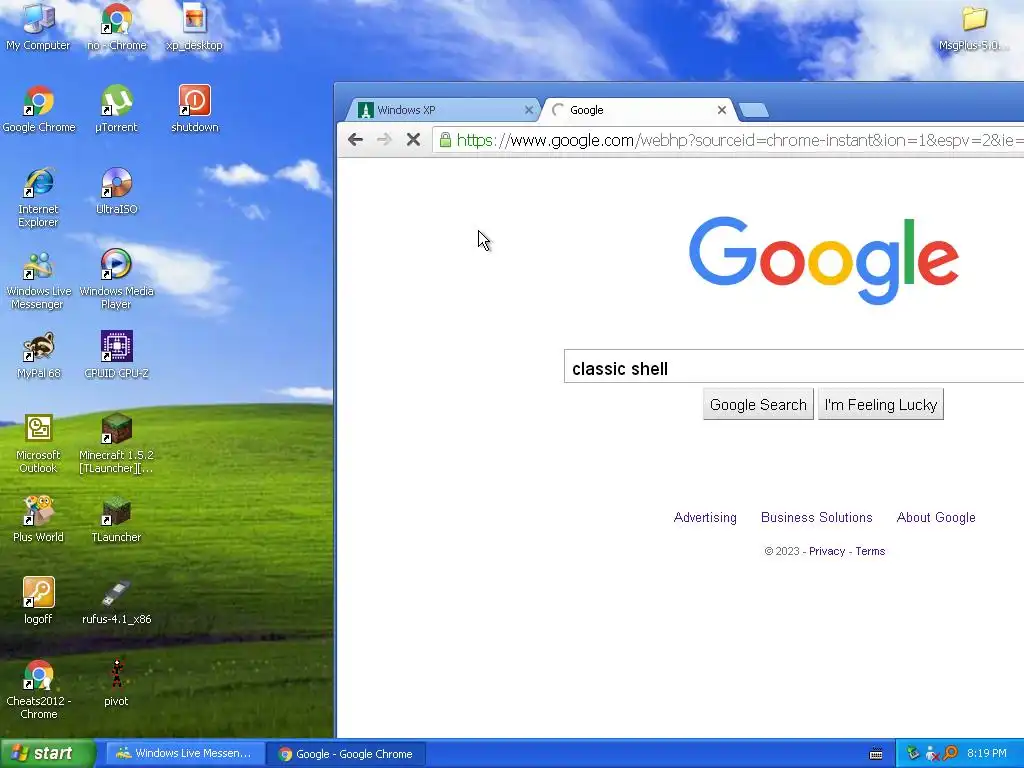Switch to Windows Live Messenger taskbar button
Image resolution: width=1024 pixels, height=768 pixels.
tap(184, 754)
